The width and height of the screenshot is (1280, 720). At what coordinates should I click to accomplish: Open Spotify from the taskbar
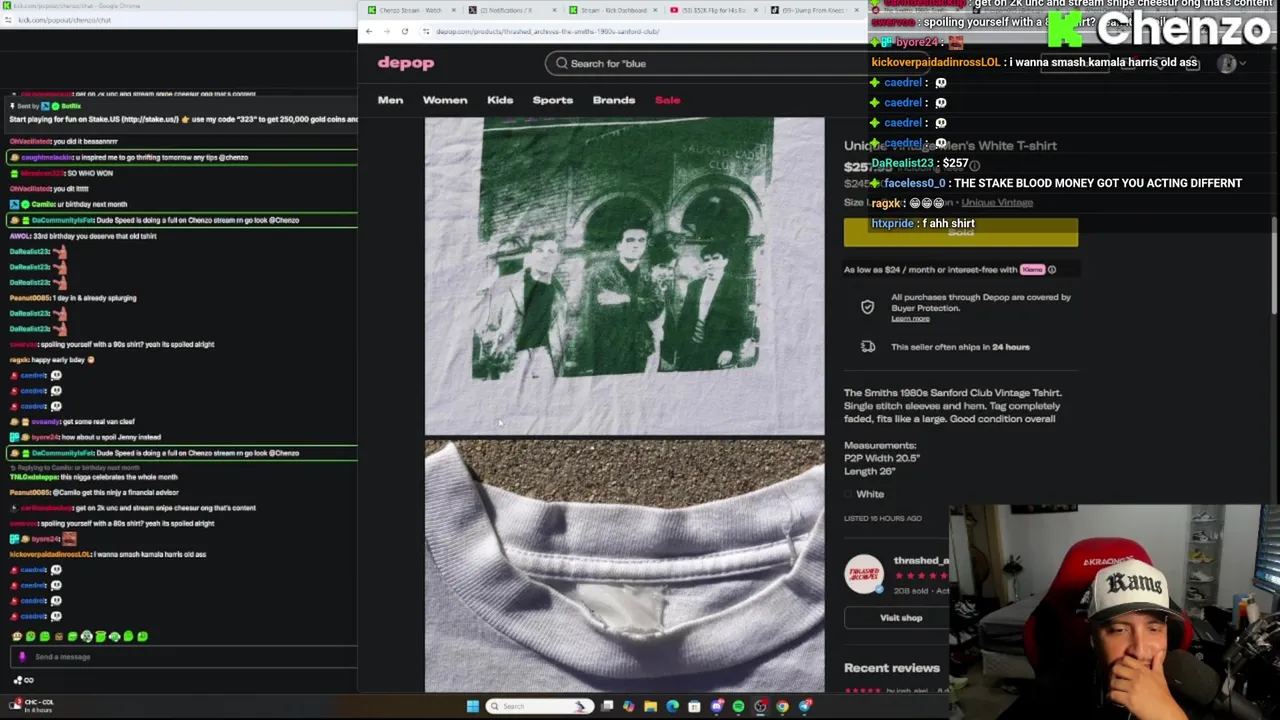(738, 706)
